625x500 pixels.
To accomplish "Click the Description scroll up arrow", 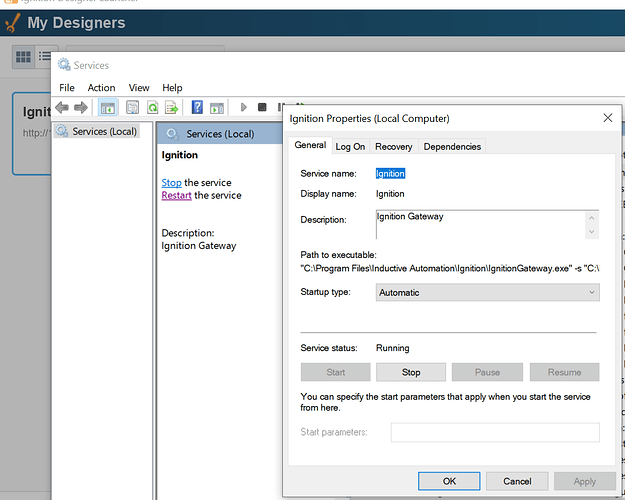I will [592, 218].
